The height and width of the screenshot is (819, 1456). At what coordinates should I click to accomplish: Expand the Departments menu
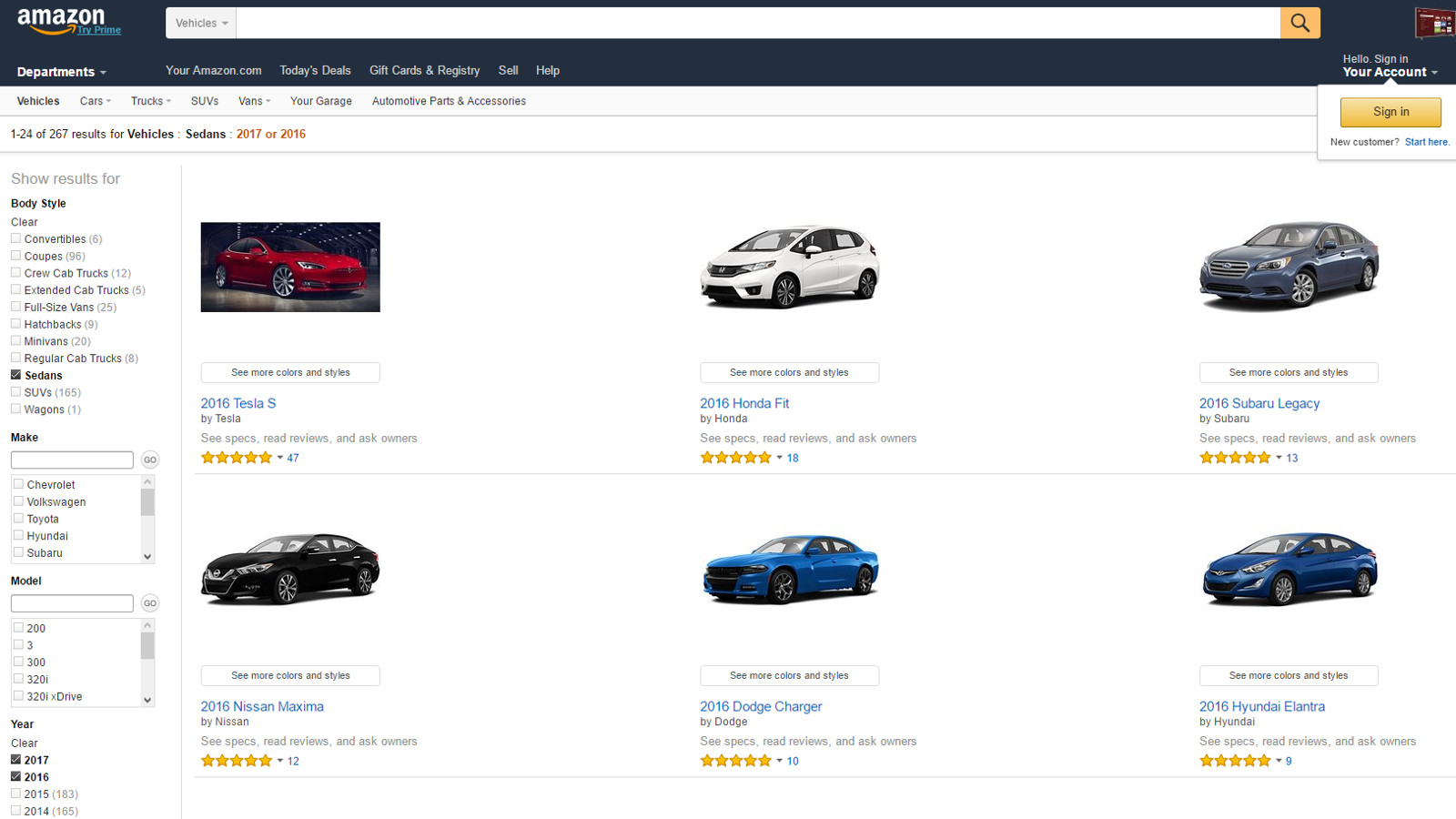(x=62, y=72)
